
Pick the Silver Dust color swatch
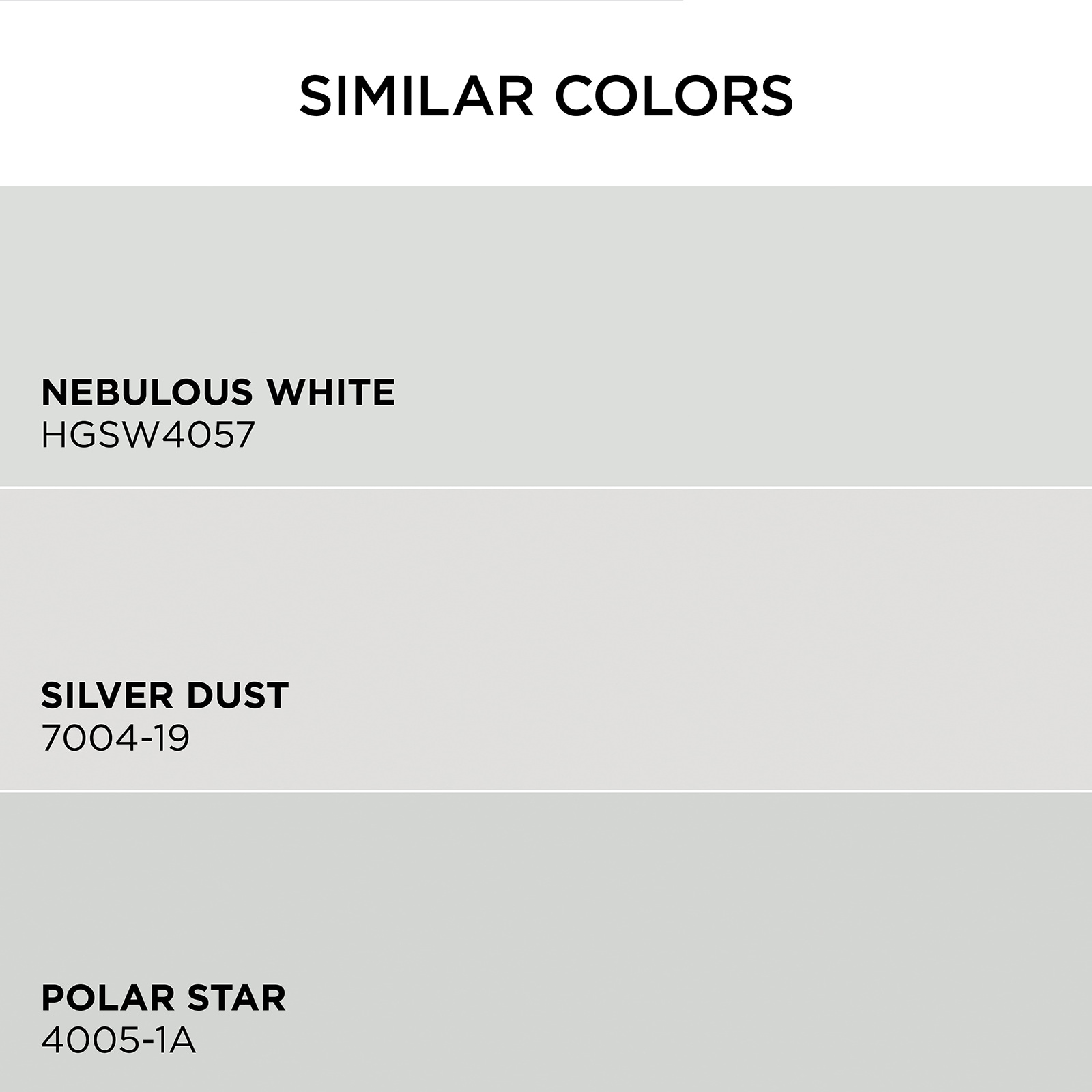[546, 640]
